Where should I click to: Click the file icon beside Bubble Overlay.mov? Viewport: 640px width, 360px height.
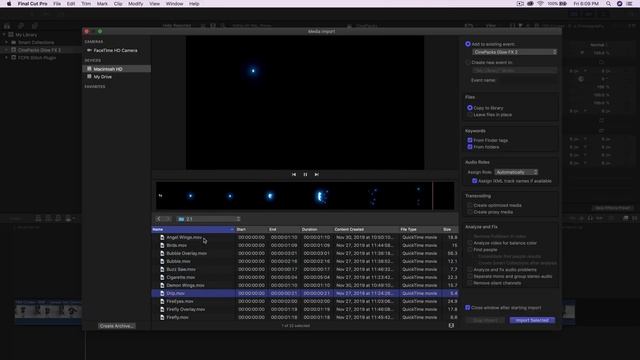tap(162, 253)
